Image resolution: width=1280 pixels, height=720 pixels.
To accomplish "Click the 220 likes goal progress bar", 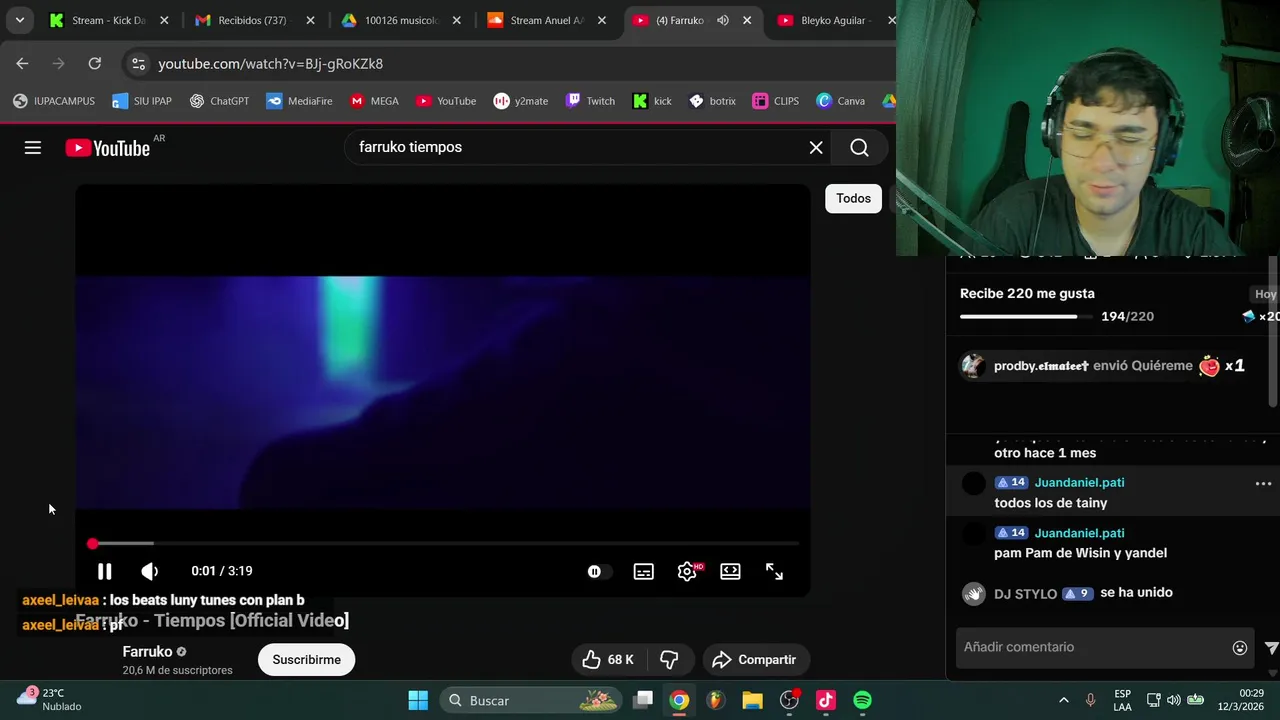I will click(x=1026, y=316).
